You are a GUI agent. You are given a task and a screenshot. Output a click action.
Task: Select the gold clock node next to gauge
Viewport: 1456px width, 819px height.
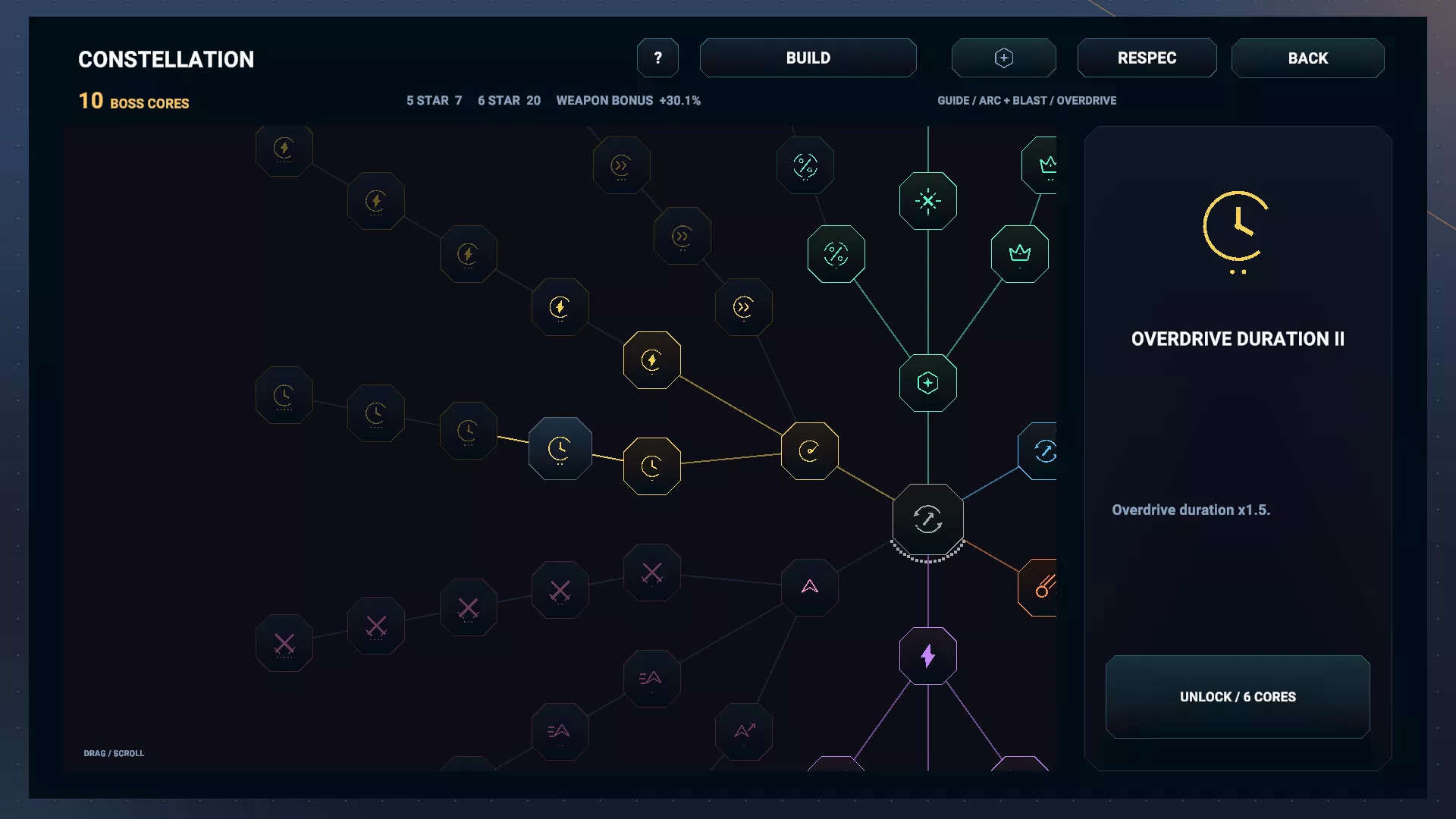(651, 466)
